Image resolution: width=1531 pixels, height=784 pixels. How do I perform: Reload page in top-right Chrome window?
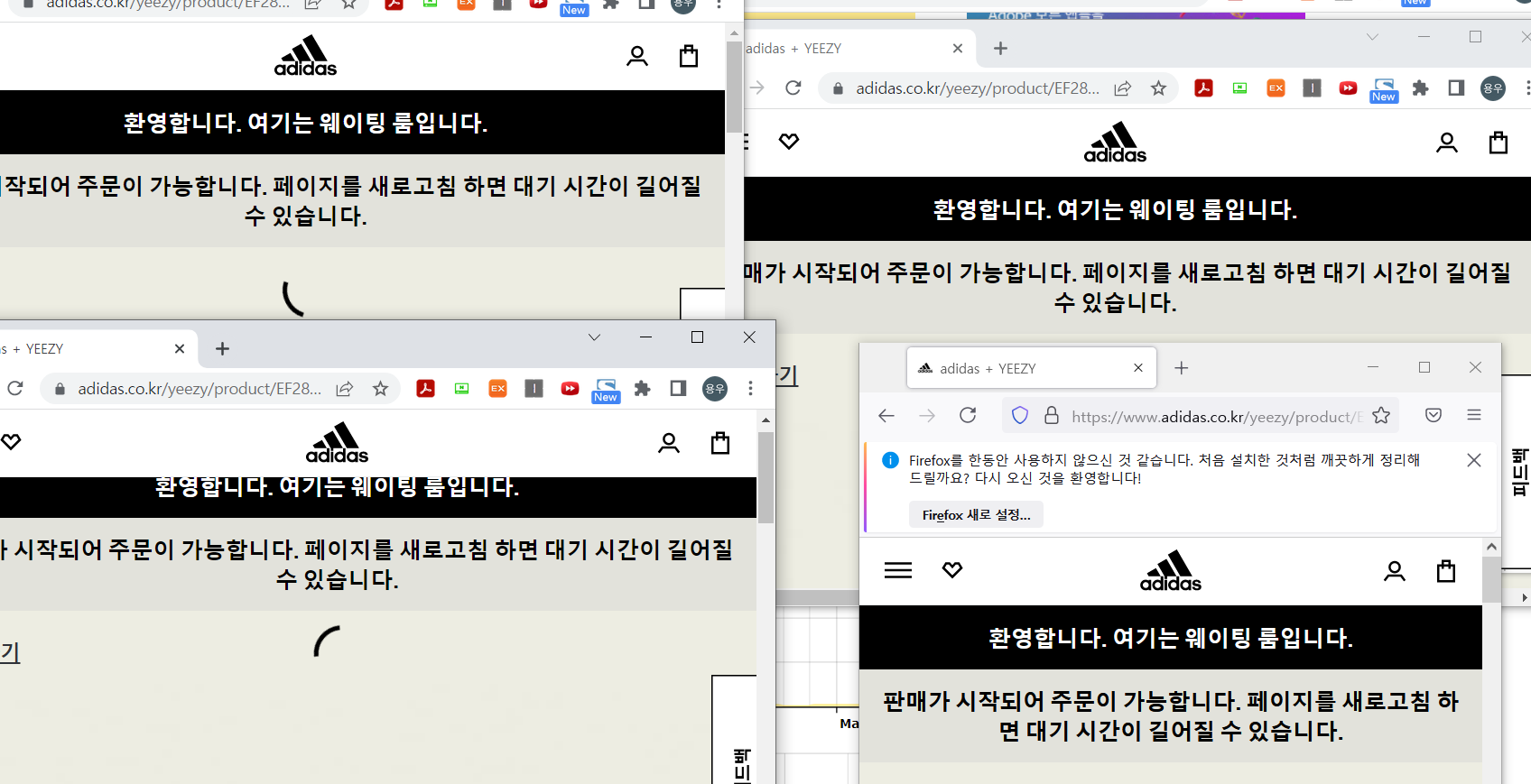[x=793, y=88]
